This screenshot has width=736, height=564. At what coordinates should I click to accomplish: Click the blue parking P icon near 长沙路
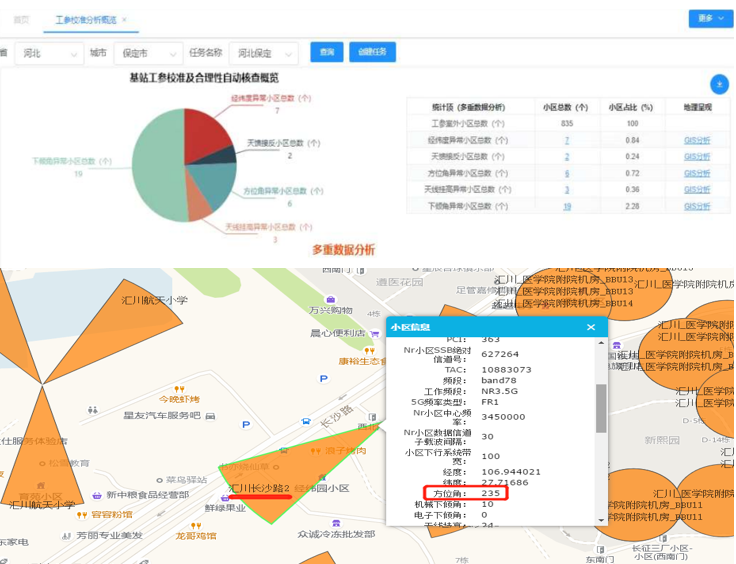point(322,379)
